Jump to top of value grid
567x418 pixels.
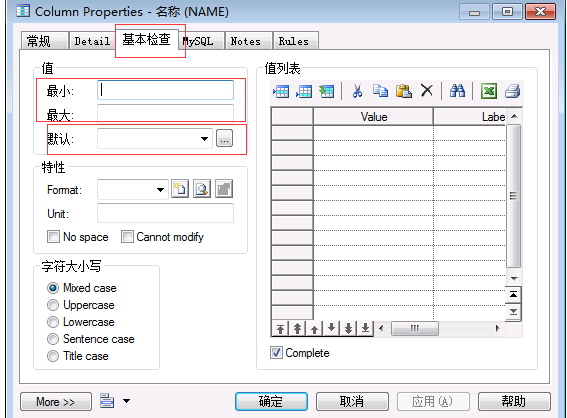tap(513, 295)
